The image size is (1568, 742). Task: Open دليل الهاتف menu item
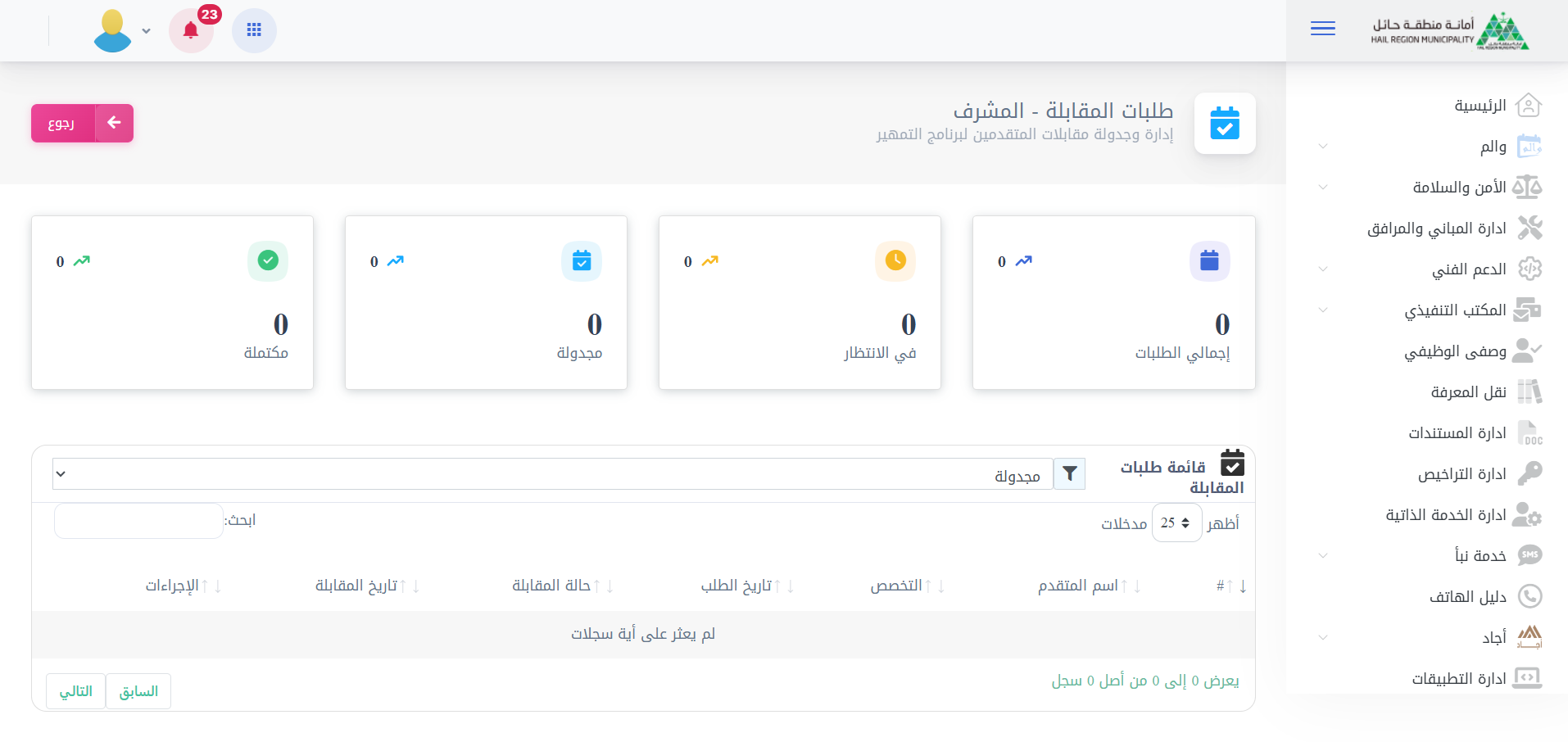(1467, 597)
